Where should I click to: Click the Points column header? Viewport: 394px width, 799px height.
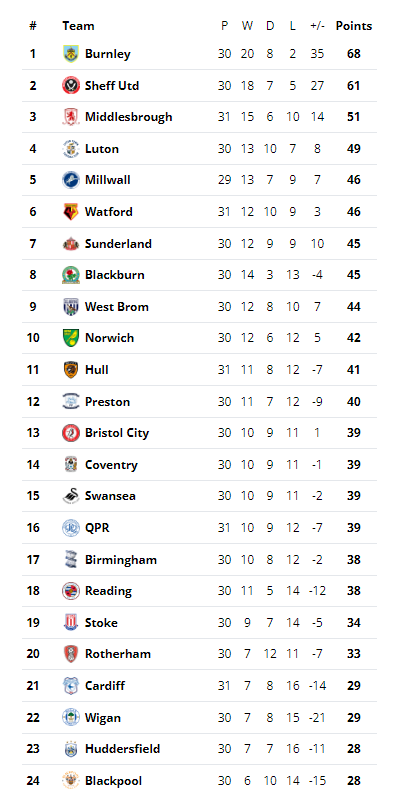[x=354, y=26]
